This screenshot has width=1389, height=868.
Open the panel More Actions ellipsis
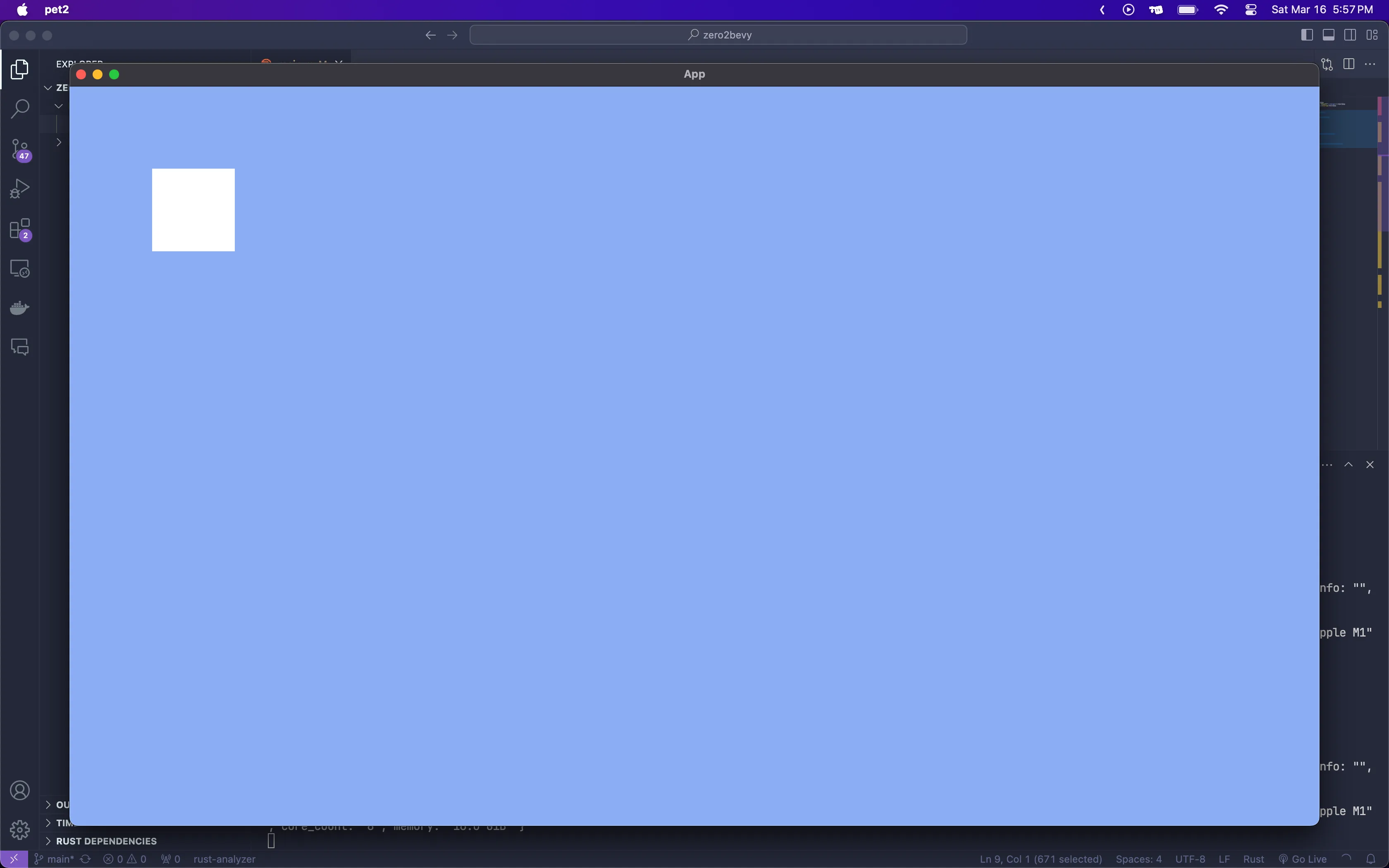(1327, 465)
